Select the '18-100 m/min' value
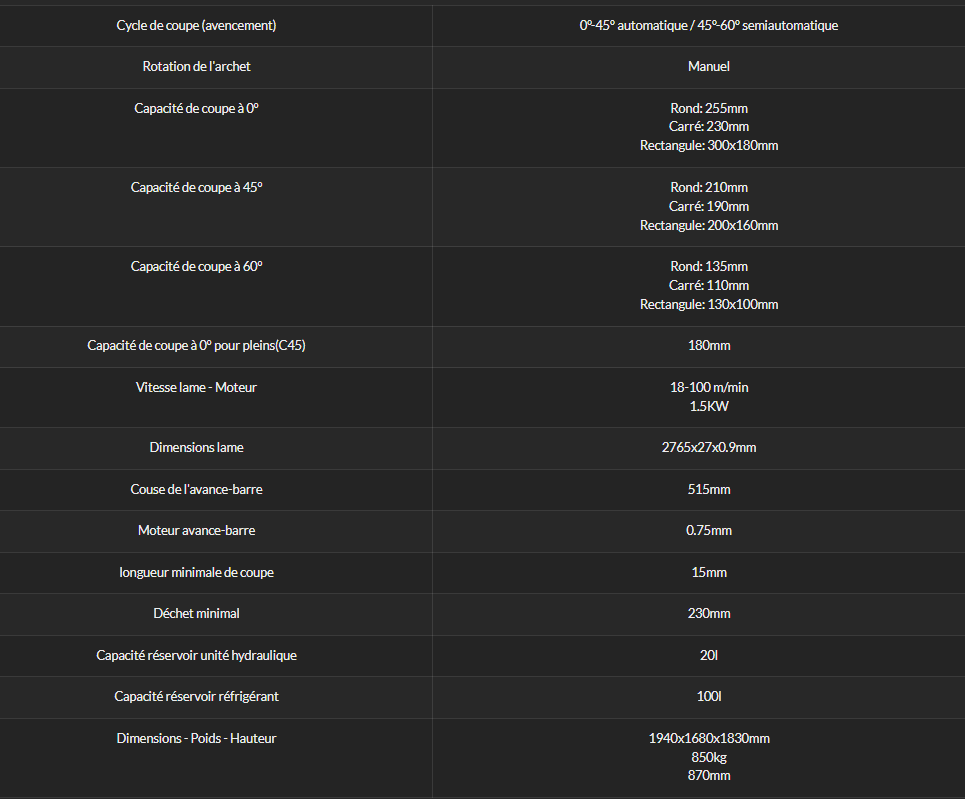 708,387
